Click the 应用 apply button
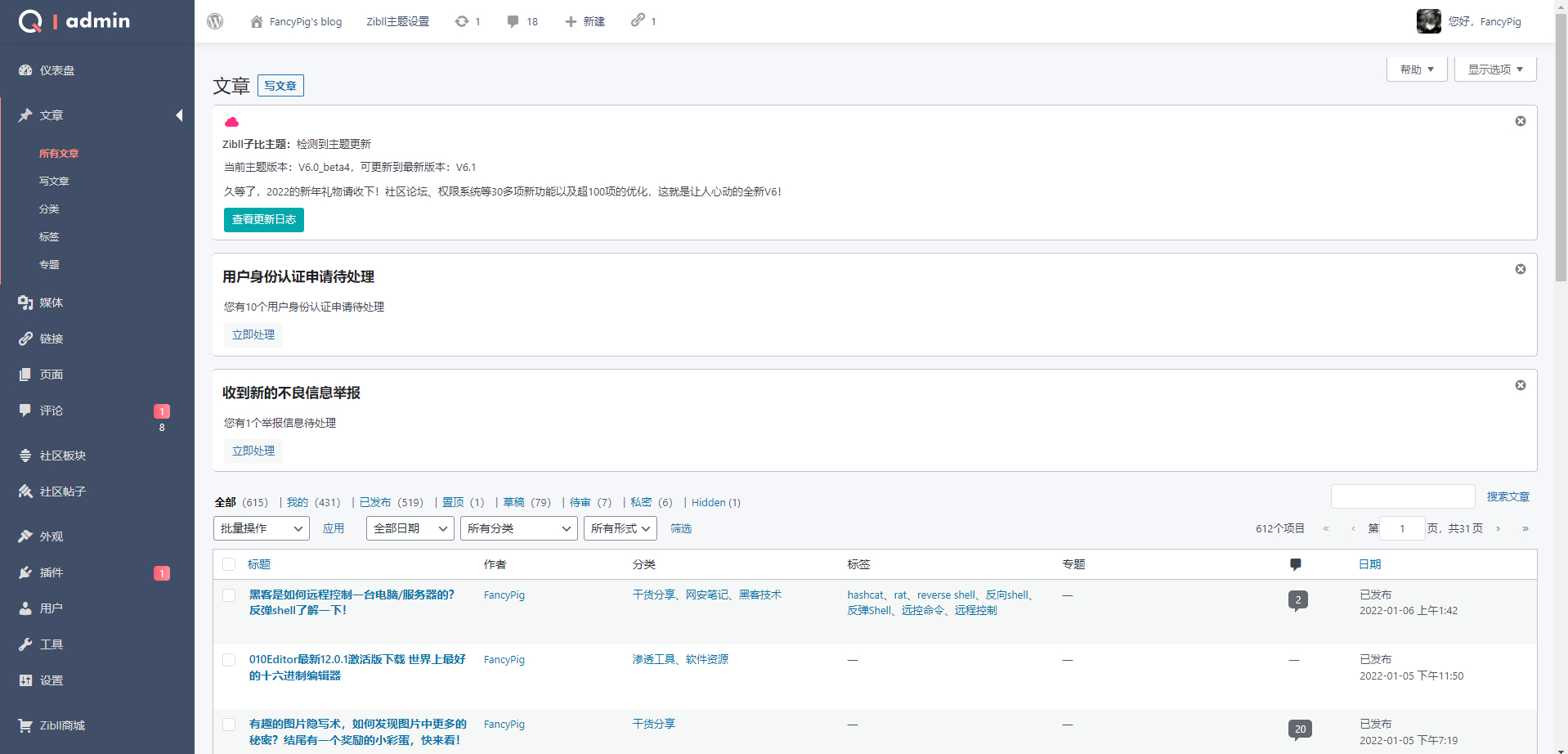This screenshot has width=1568, height=754. (334, 528)
